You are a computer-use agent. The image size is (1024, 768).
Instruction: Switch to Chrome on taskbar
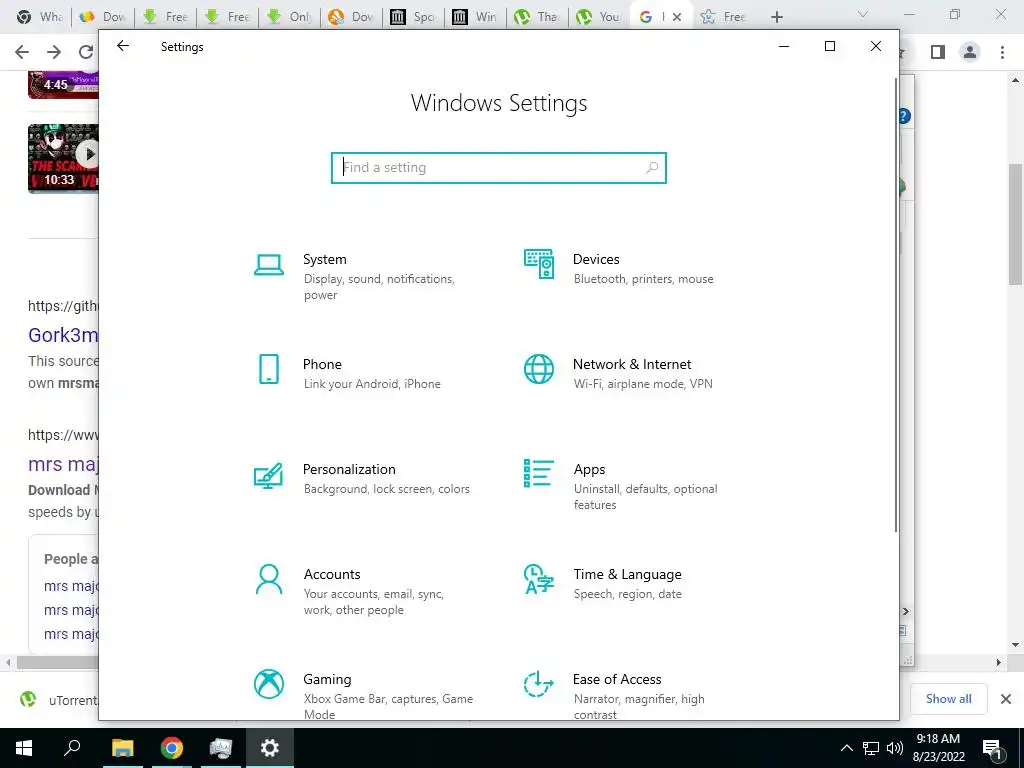(172, 748)
